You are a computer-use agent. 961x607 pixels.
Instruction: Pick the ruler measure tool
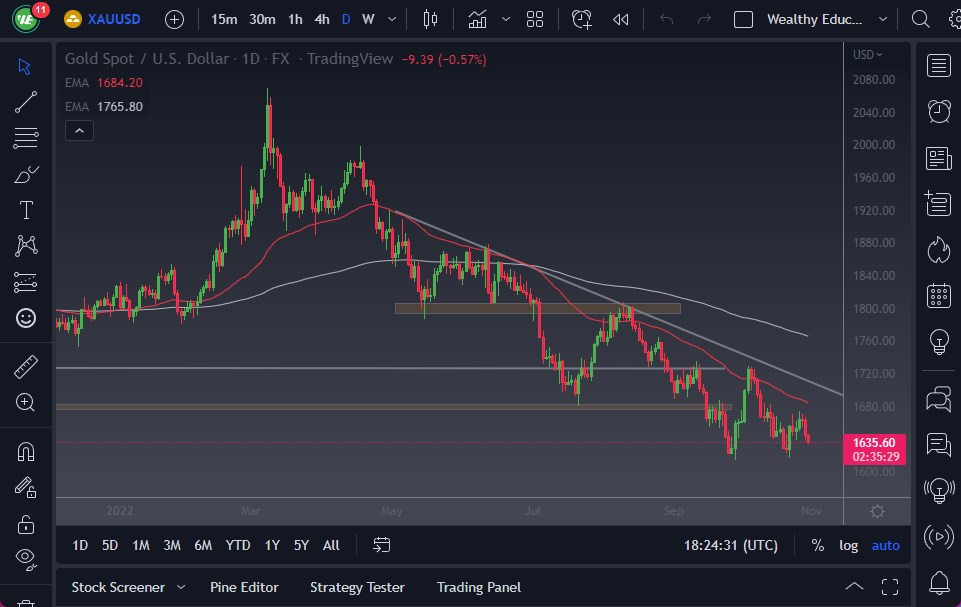[26, 367]
